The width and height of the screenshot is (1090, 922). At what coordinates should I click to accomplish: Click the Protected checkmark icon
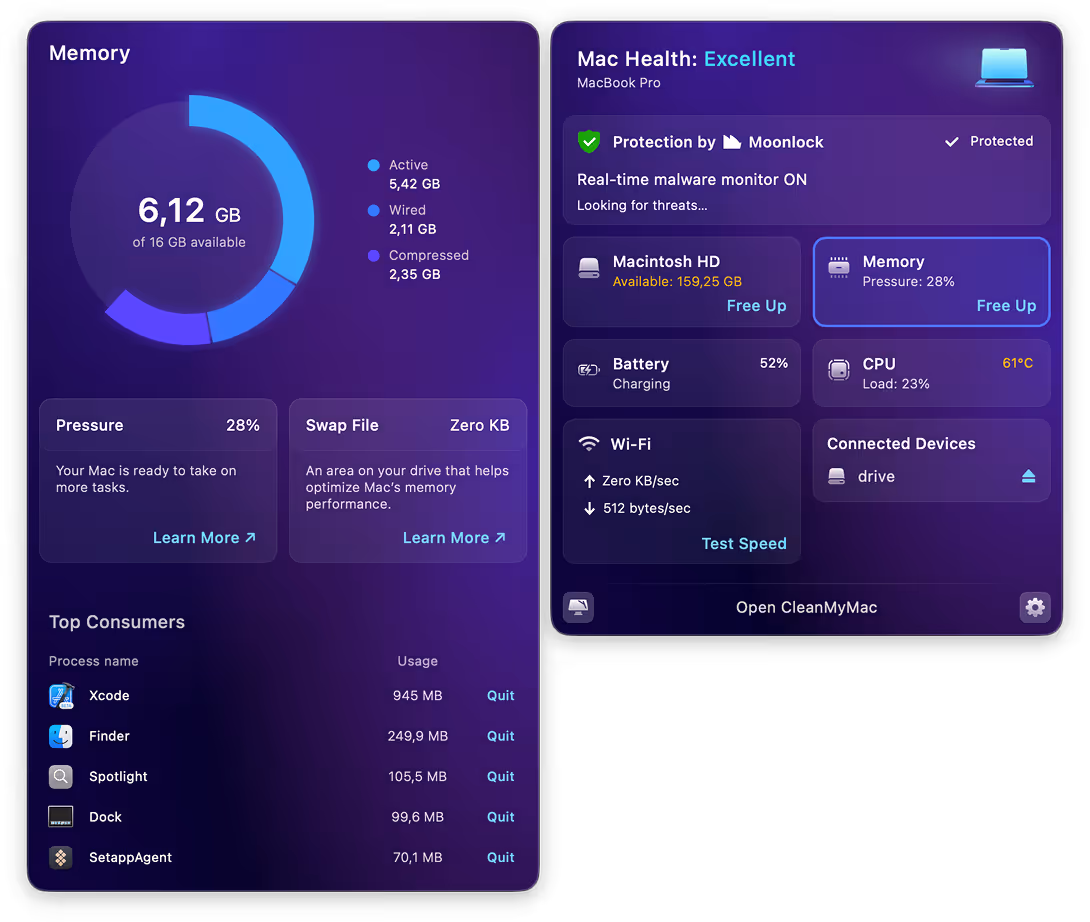point(952,142)
